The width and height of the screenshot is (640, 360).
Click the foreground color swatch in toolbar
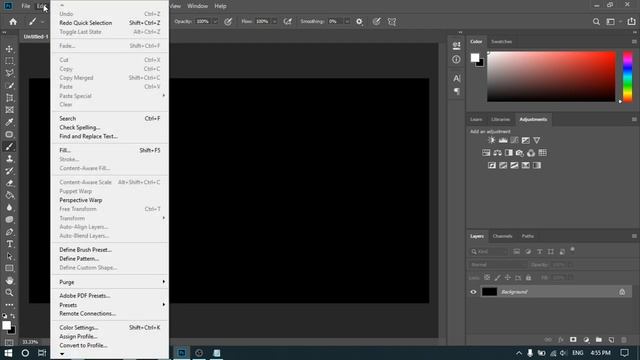[x=7, y=325]
